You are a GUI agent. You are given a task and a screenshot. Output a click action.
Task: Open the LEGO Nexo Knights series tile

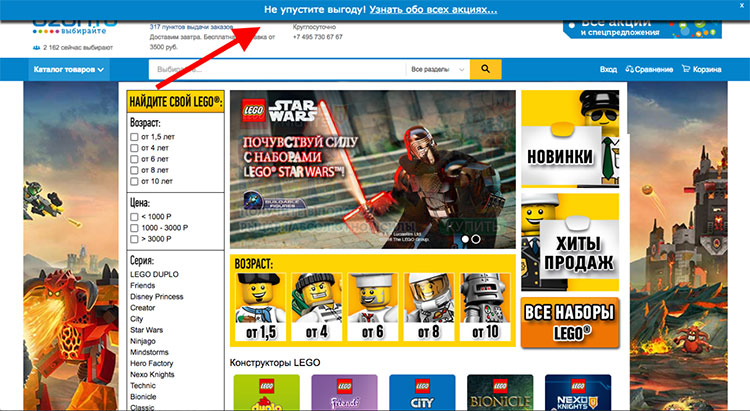point(578,392)
